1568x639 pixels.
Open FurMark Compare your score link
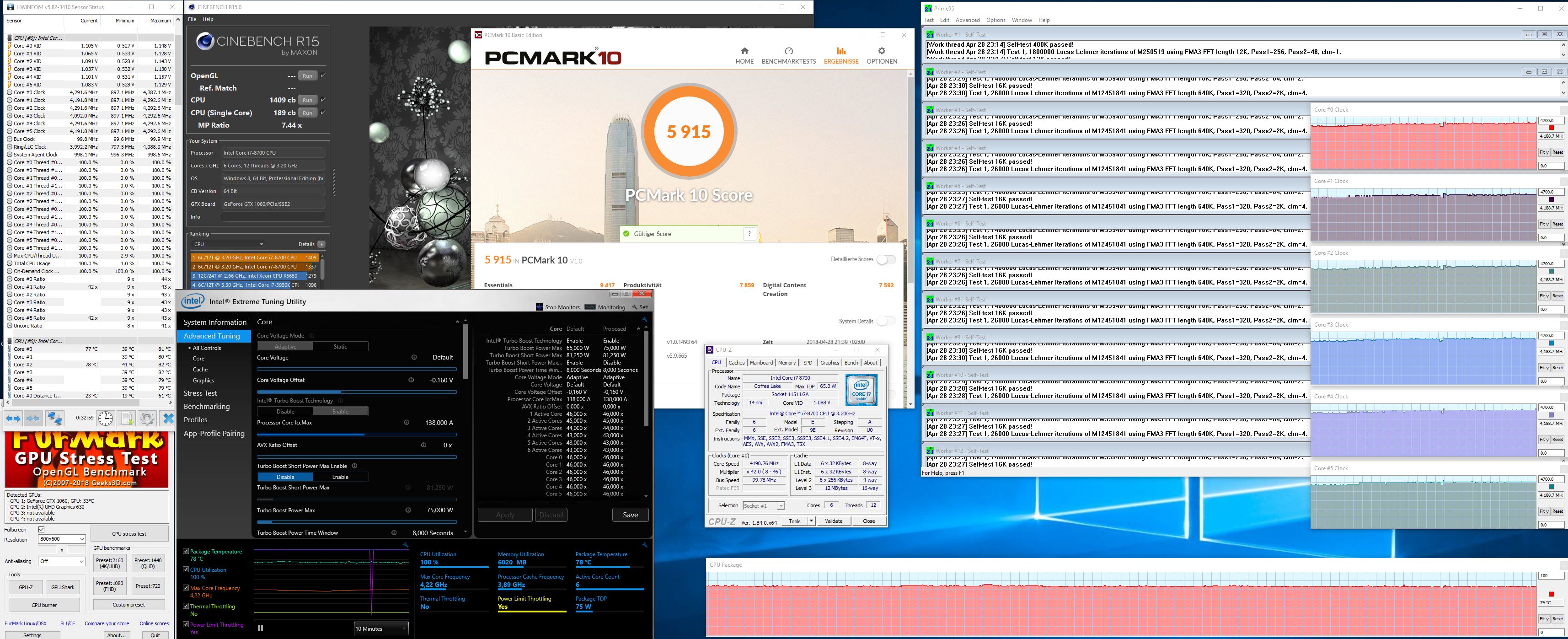point(107,623)
